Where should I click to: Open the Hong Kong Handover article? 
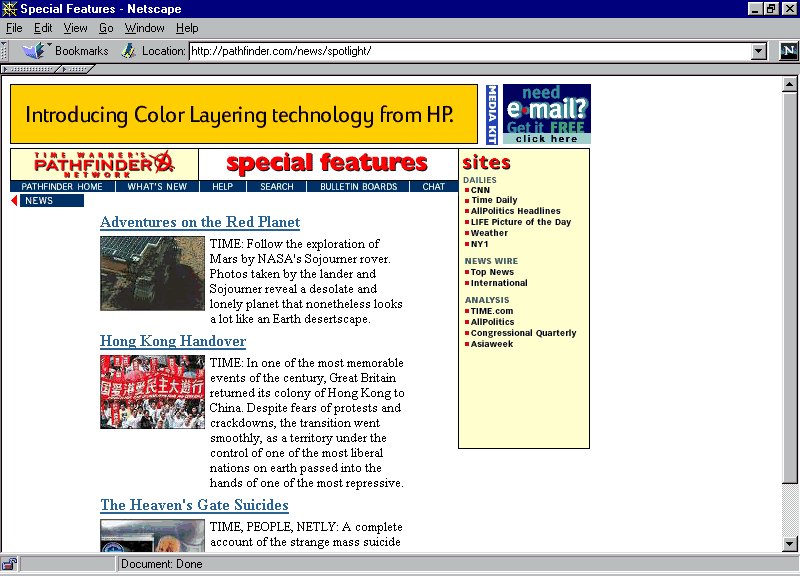173,341
